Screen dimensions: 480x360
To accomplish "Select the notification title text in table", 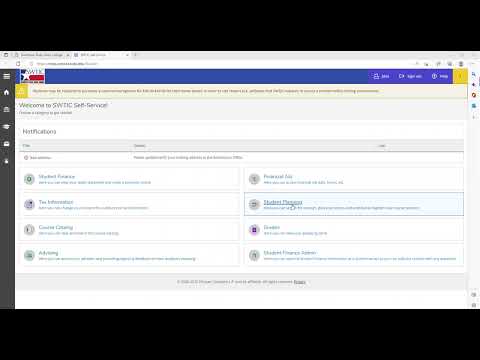I will [x=40, y=158].
